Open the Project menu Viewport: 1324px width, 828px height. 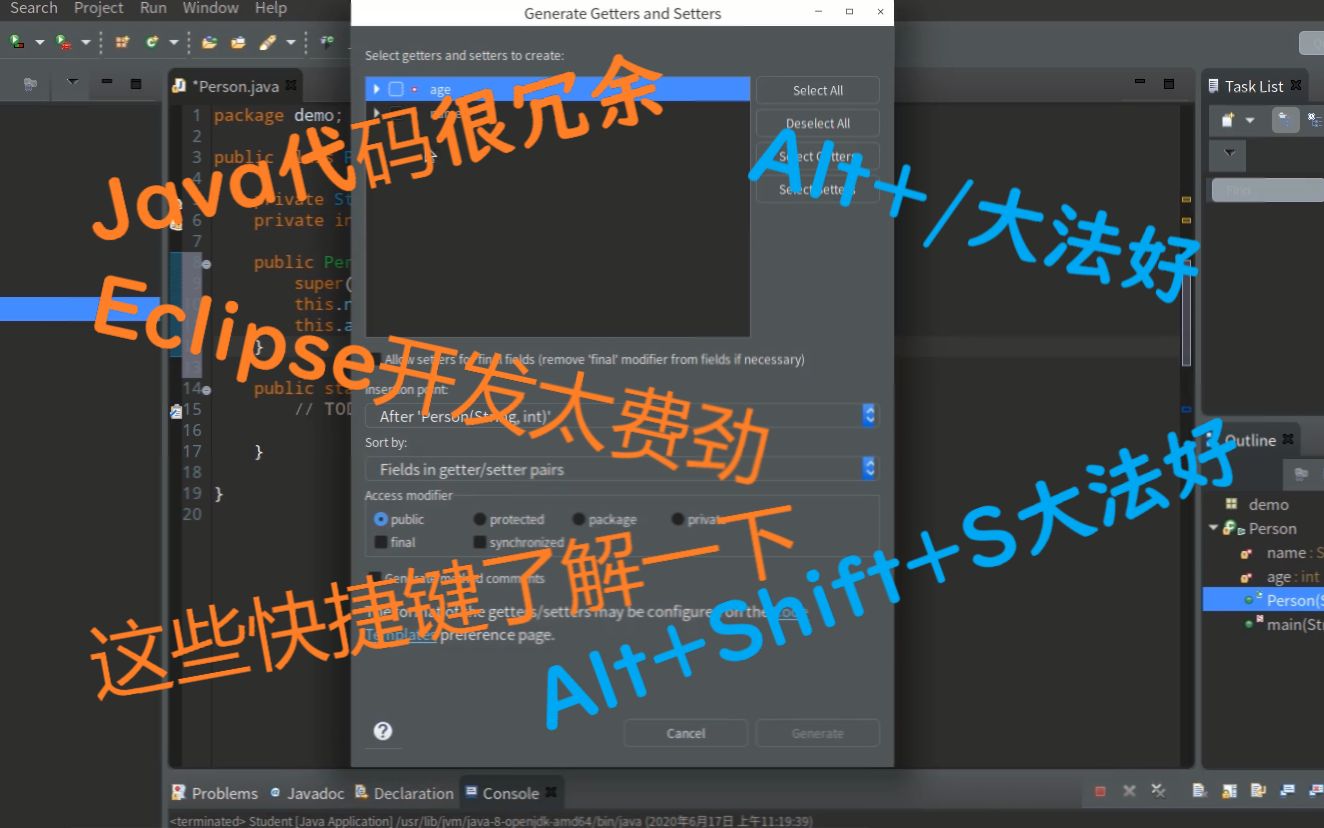pyautogui.click(x=99, y=8)
